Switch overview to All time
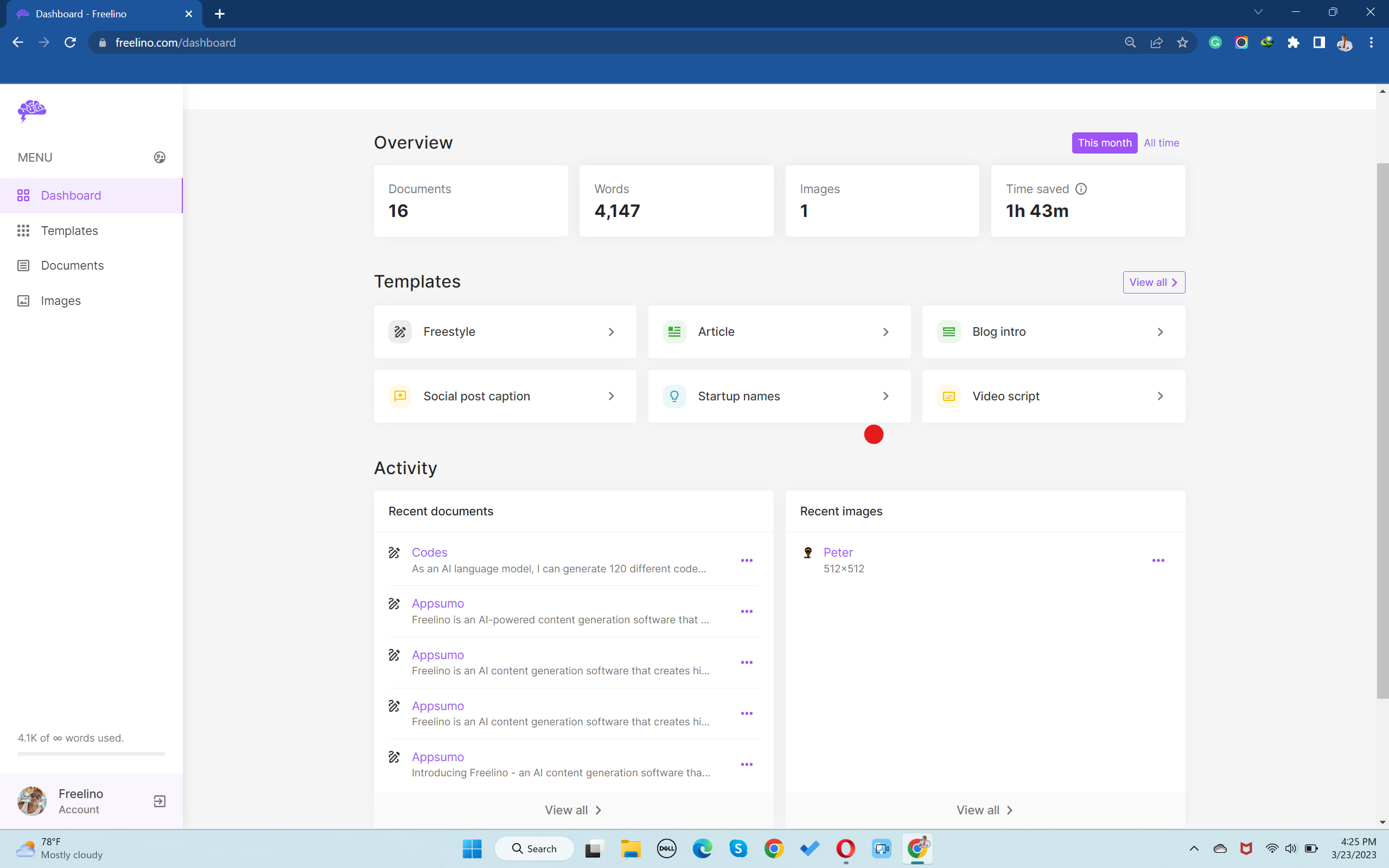 (1161, 143)
